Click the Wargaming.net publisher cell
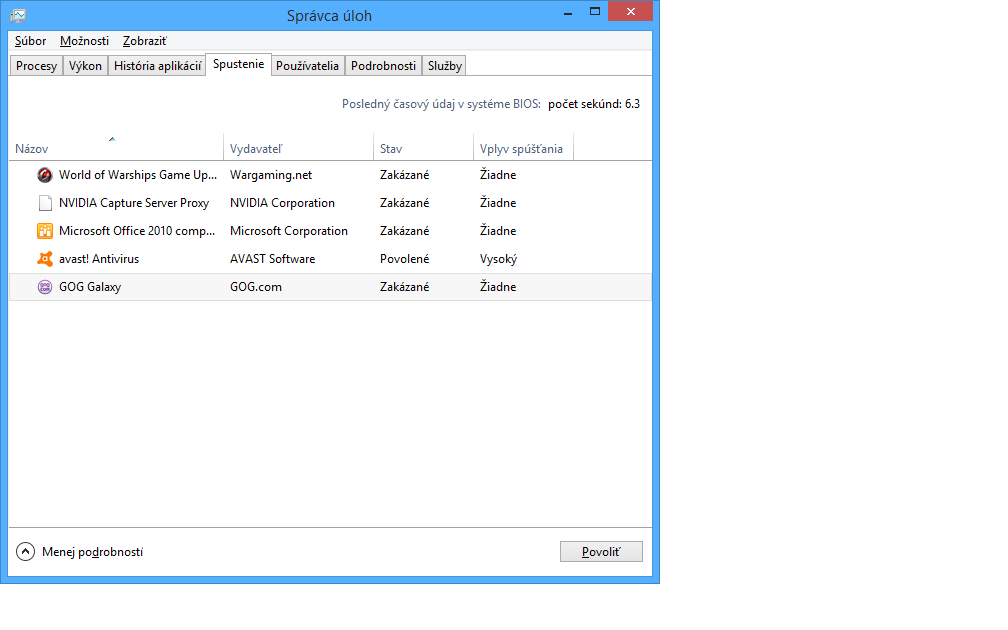The height and width of the screenshot is (630, 1008). 271,175
